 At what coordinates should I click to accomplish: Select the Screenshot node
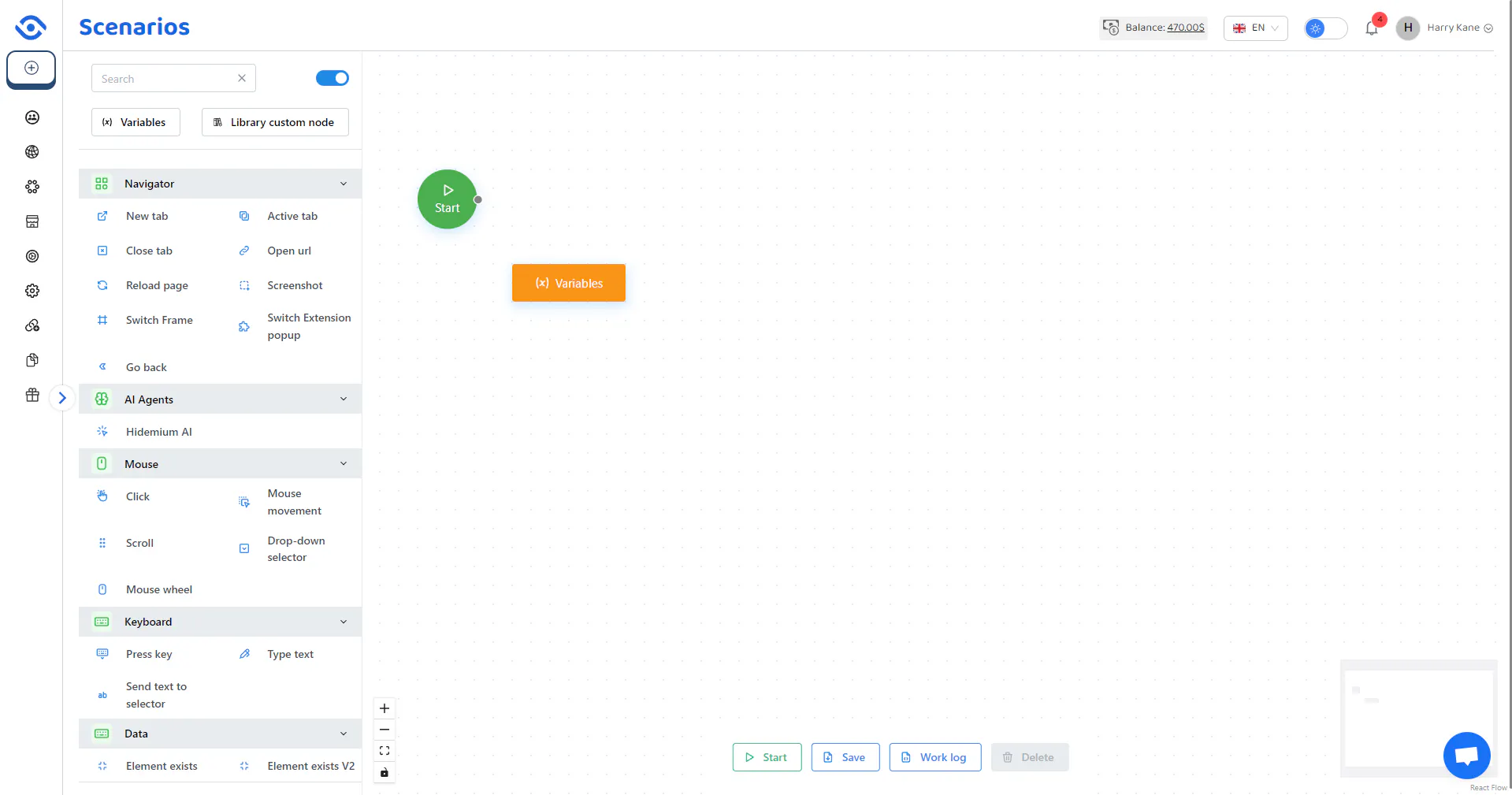pyautogui.click(x=295, y=285)
